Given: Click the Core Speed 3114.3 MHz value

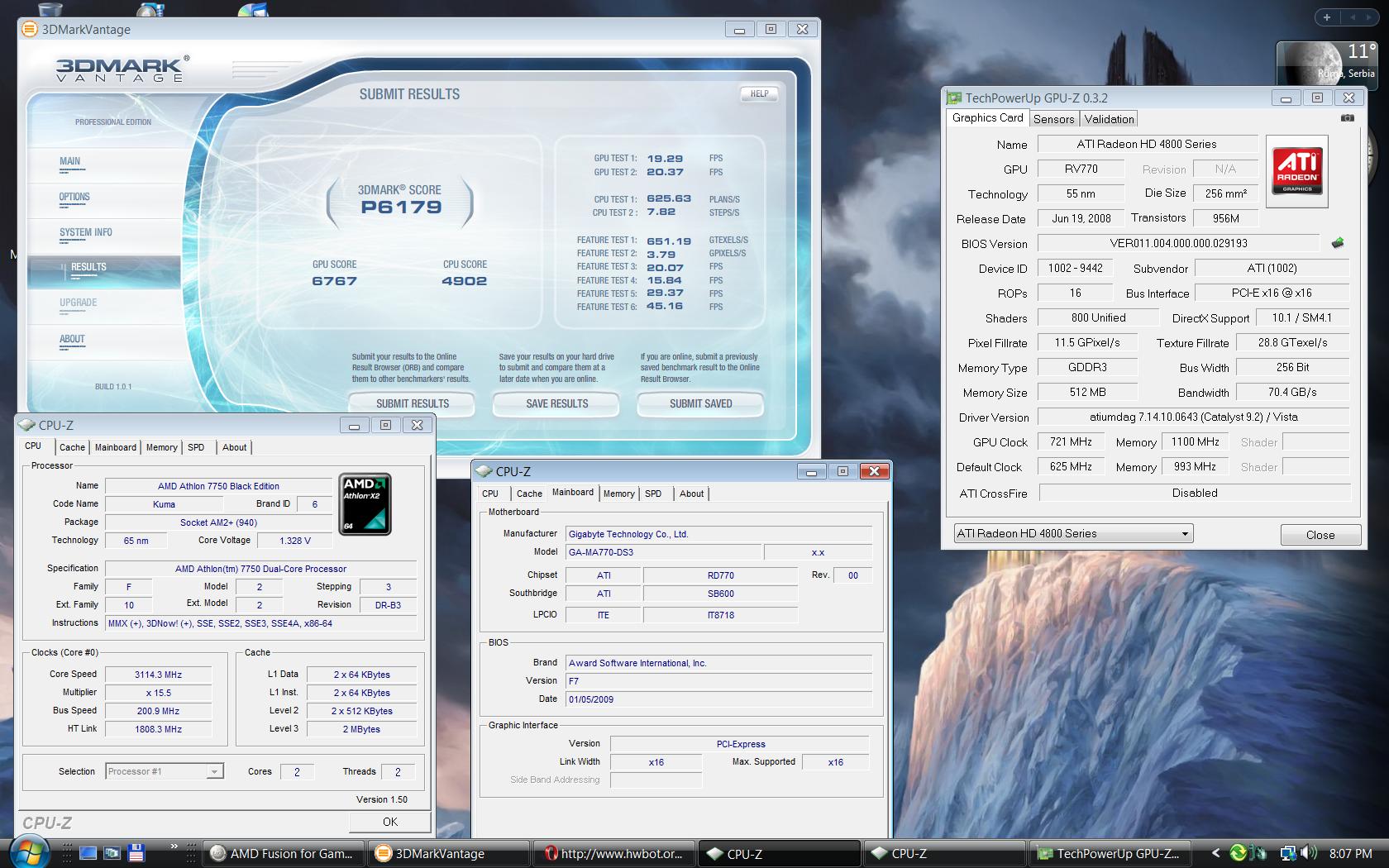Looking at the screenshot, I should tap(159, 675).
